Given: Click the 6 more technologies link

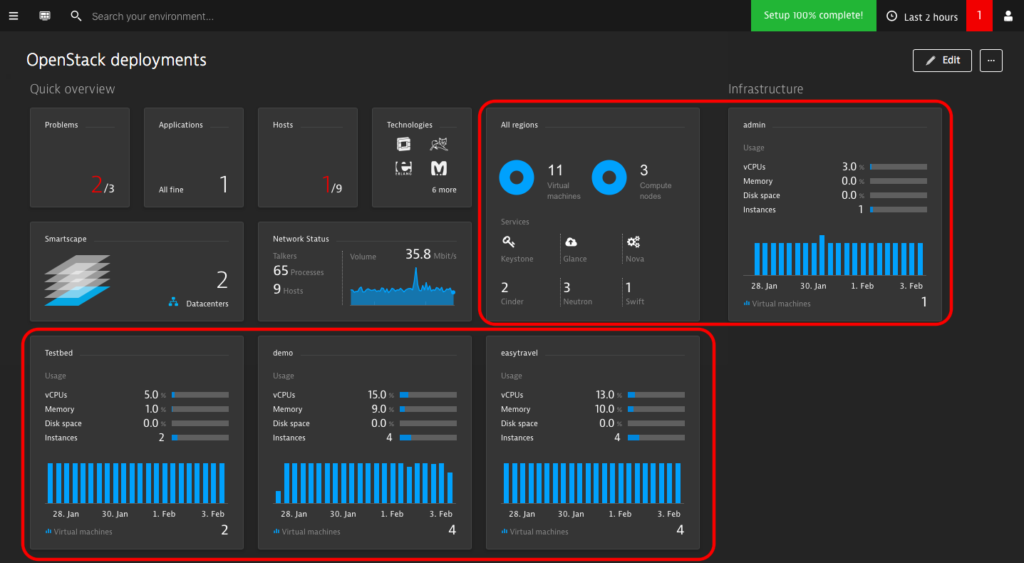Looking at the screenshot, I should pos(444,190).
